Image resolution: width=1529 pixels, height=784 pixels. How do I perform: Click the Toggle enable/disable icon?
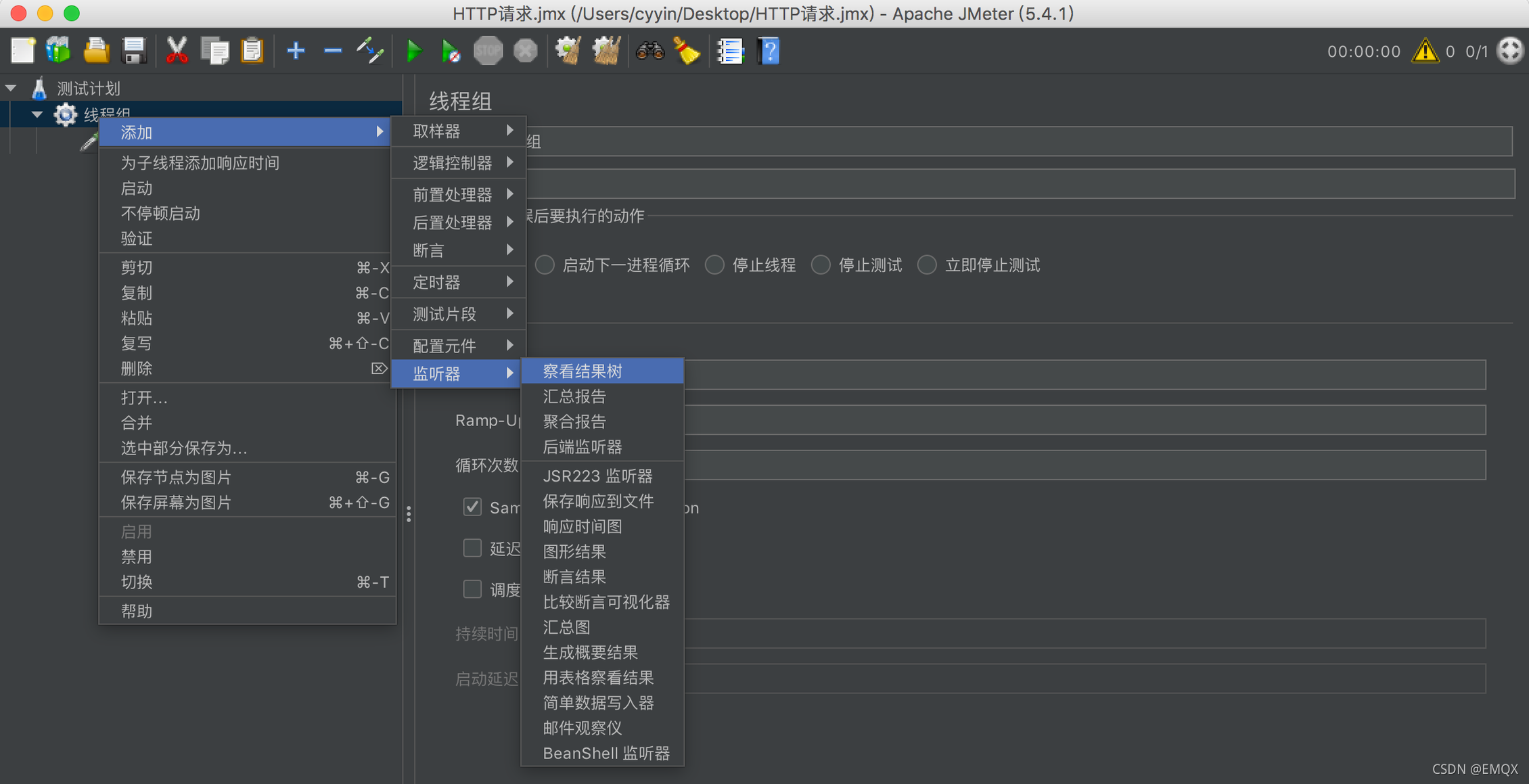[x=370, y=51]
